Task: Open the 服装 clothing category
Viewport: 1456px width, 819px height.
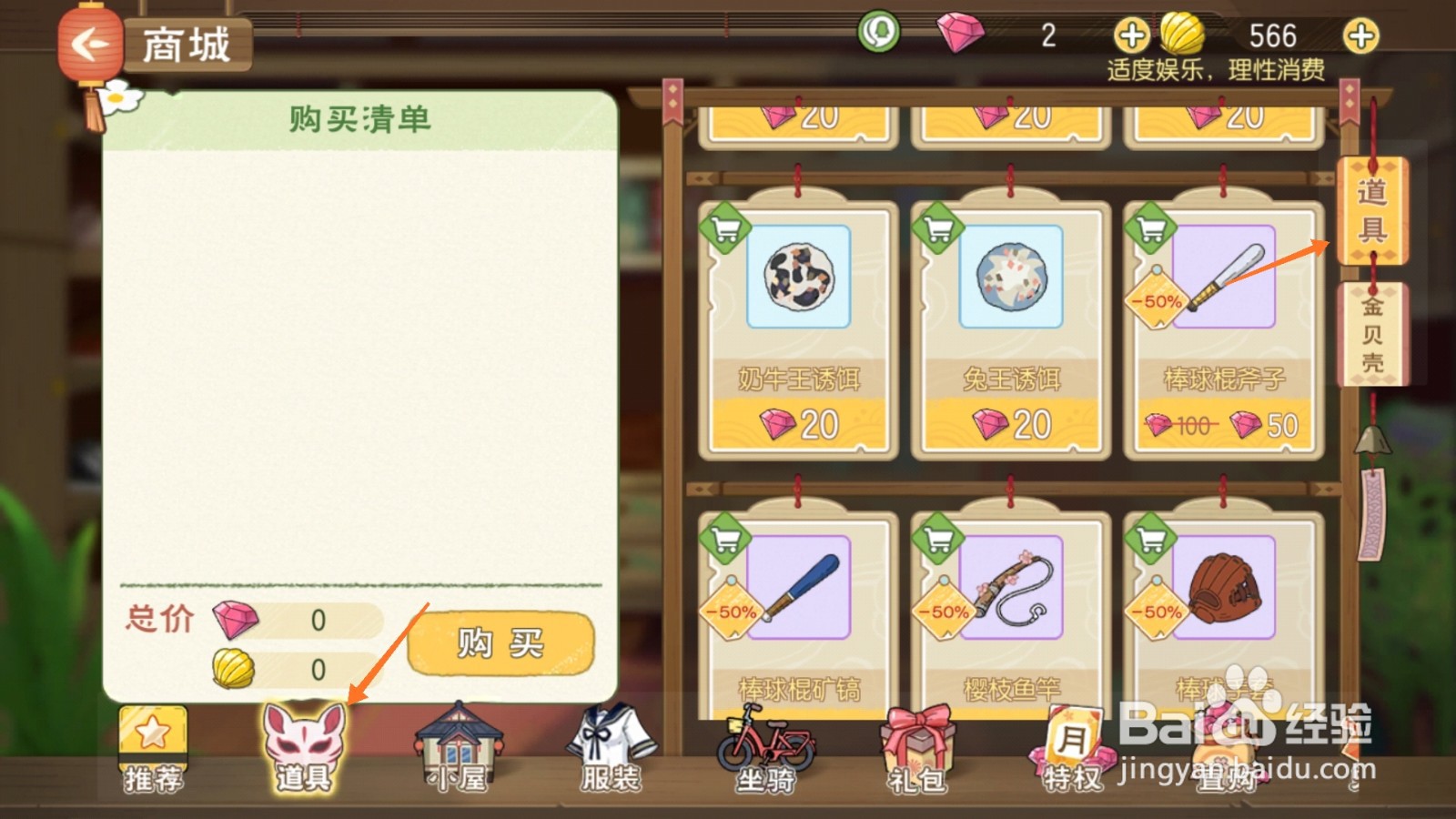Action: (611, 747)
